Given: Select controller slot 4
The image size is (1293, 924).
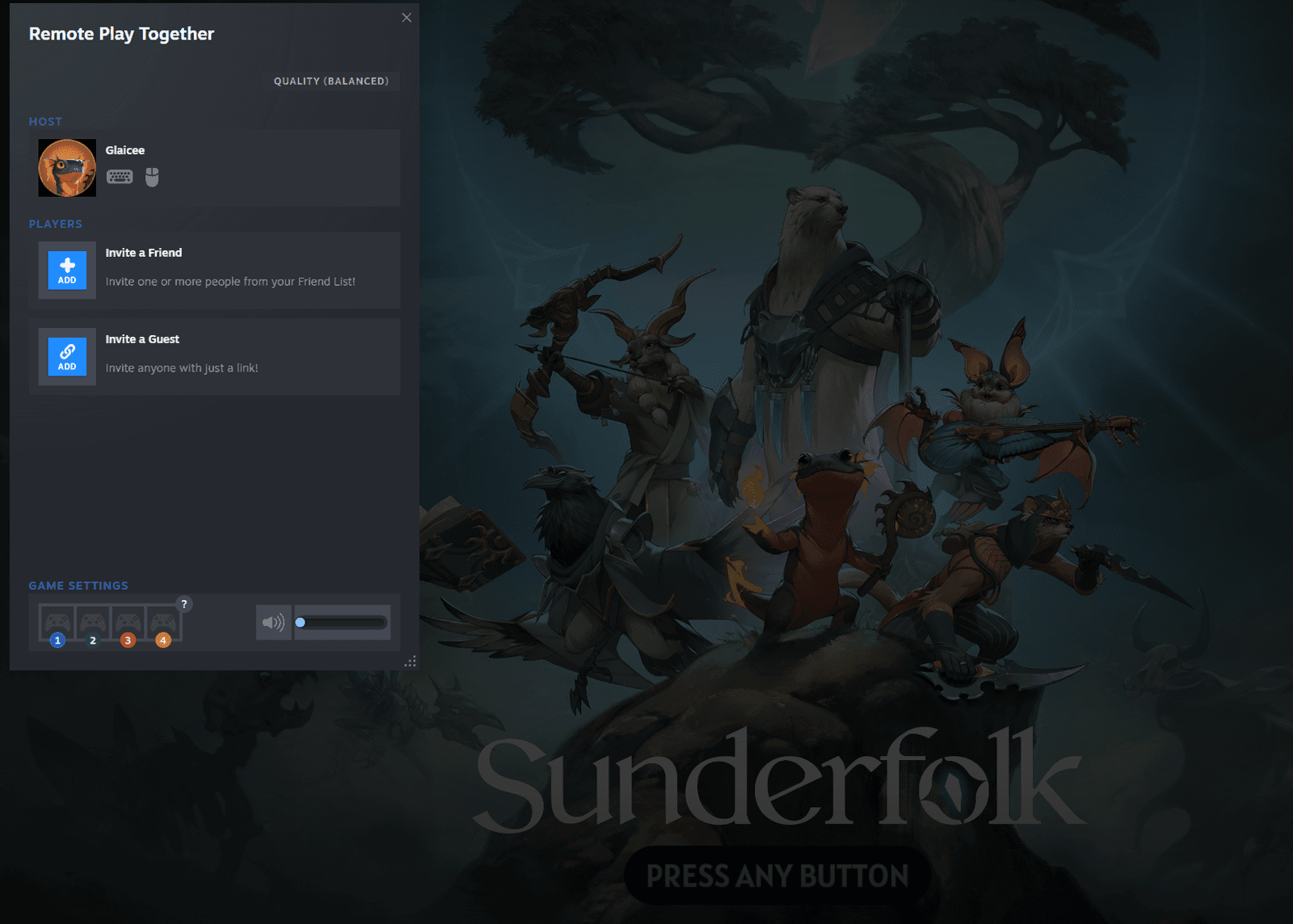Looking at the screenshot, I should 163,624.
